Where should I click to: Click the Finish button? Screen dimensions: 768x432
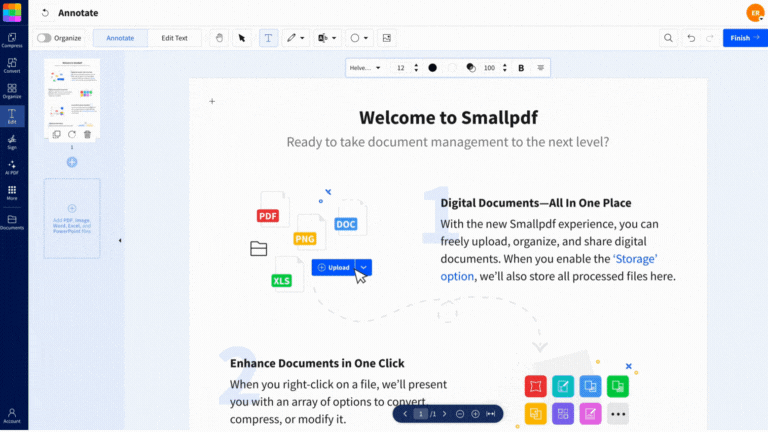point(745,38)
